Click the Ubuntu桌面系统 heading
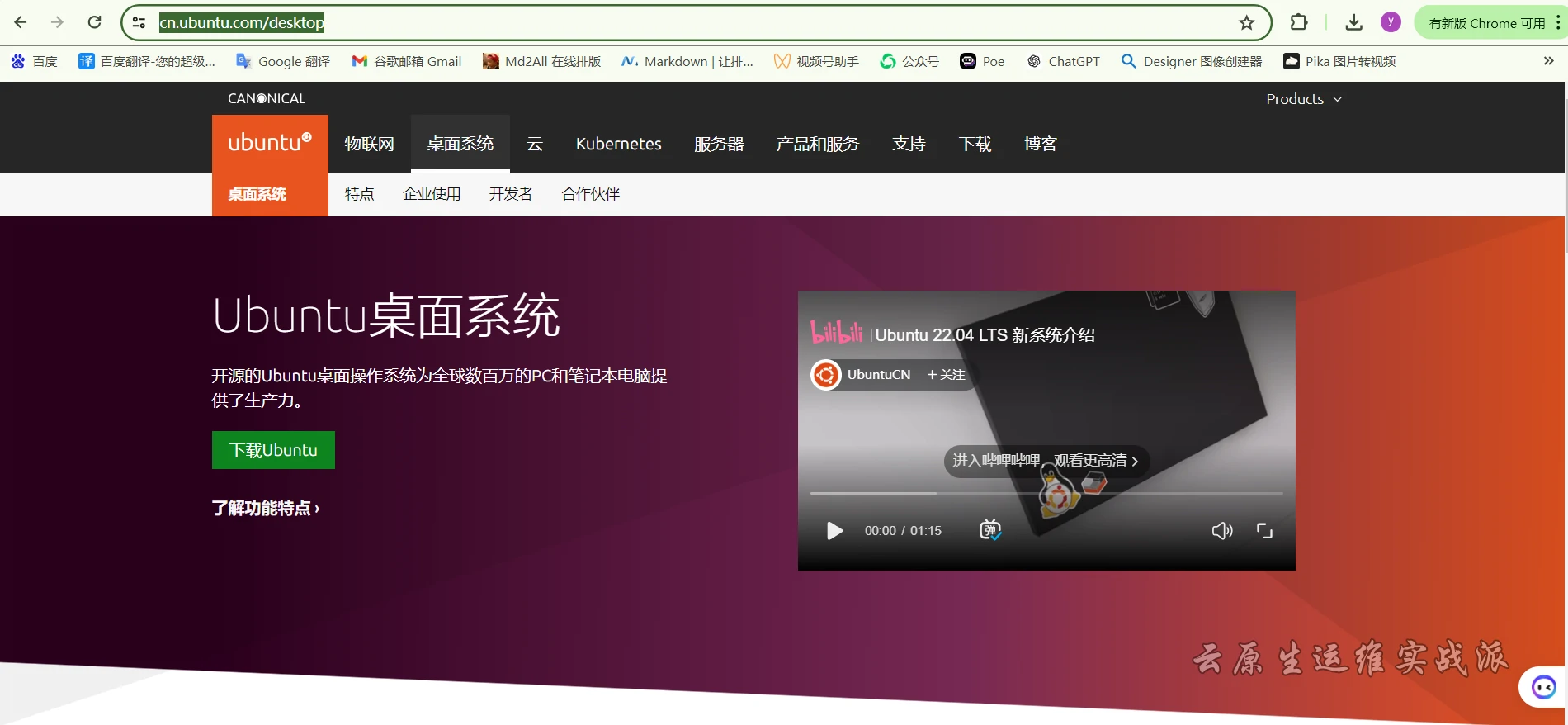The image size is (1568, 725). [386, 316]
